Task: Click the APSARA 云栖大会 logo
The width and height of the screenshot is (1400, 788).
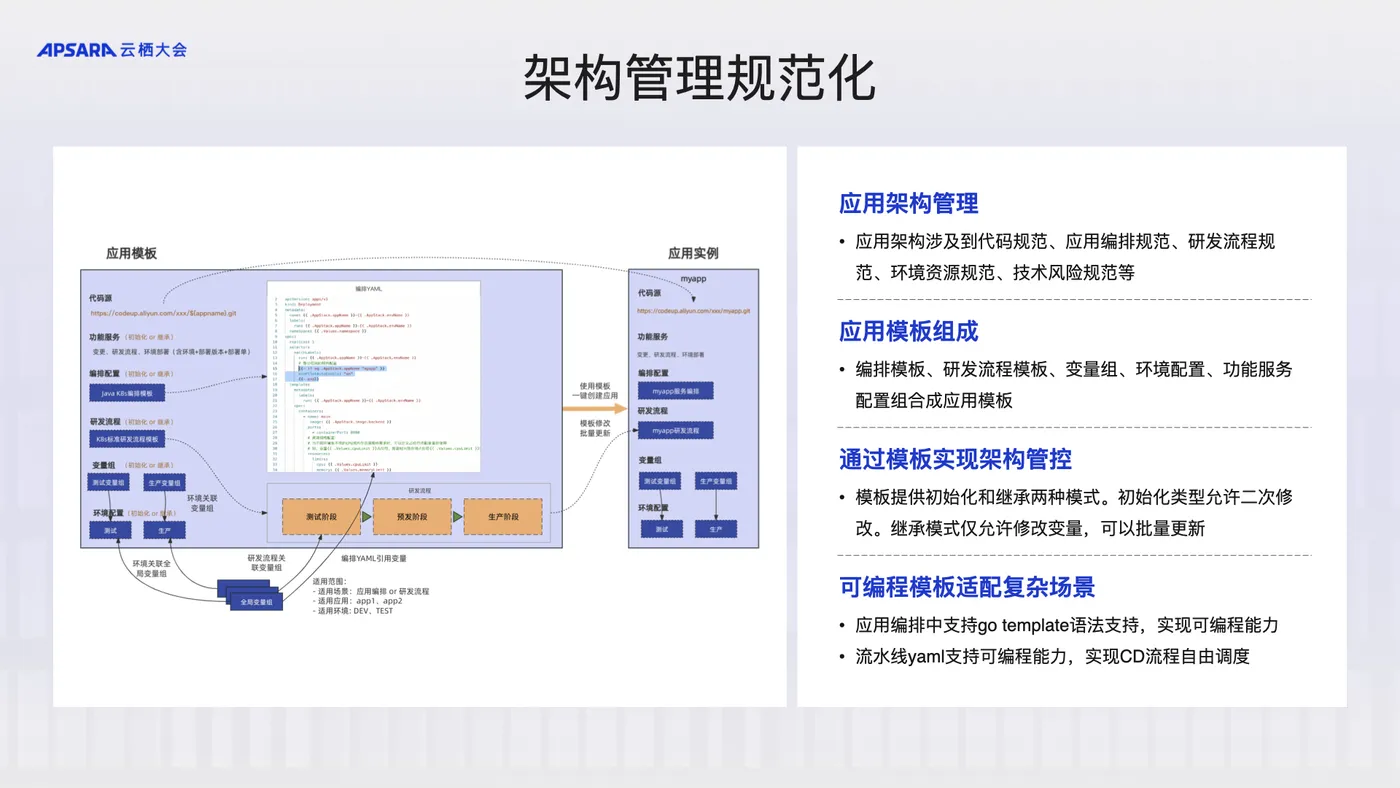Action: (112, 49)
